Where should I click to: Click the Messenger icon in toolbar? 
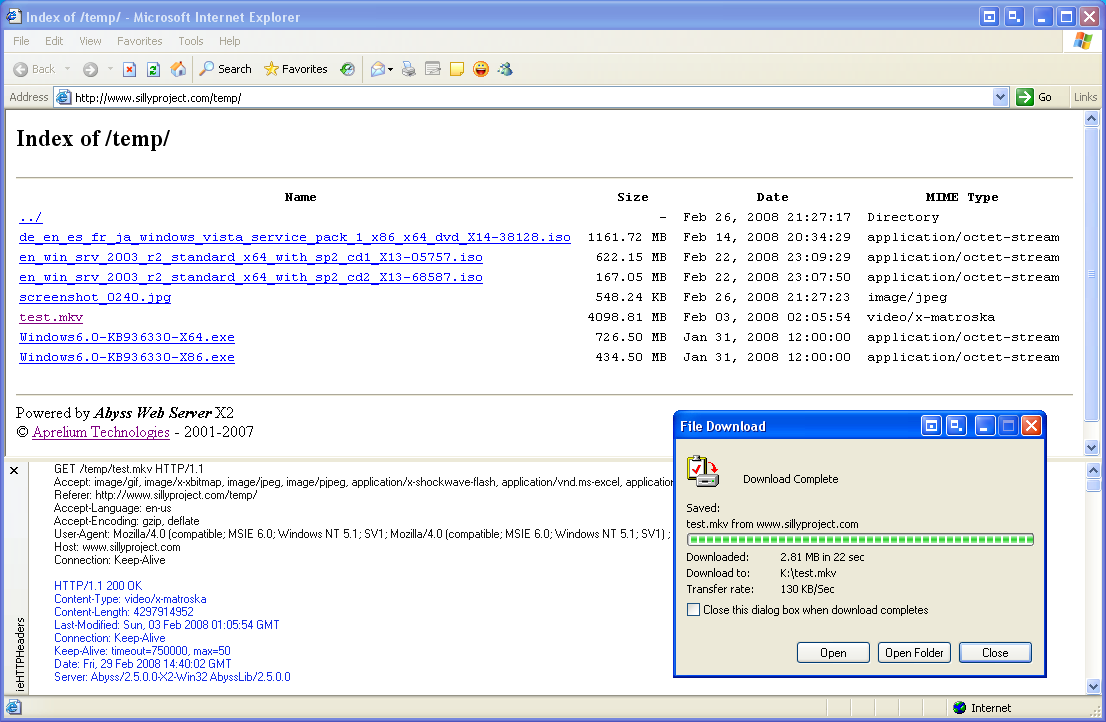(x=505, y=69)
